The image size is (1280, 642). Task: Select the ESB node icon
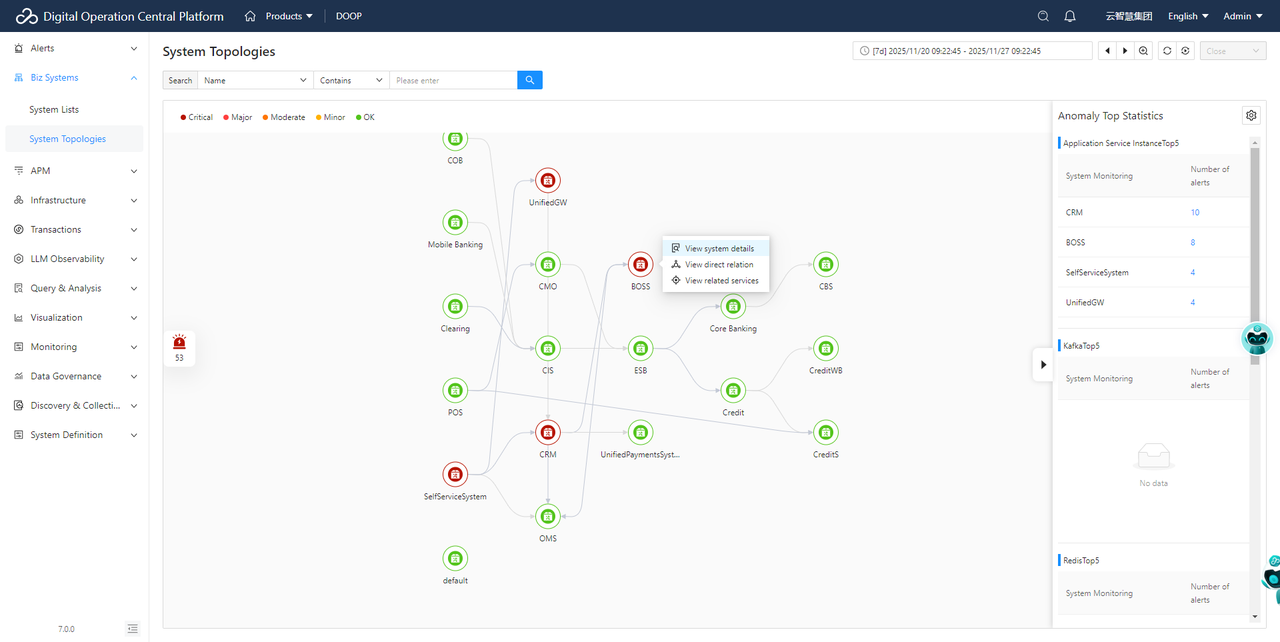click(640, 349)
